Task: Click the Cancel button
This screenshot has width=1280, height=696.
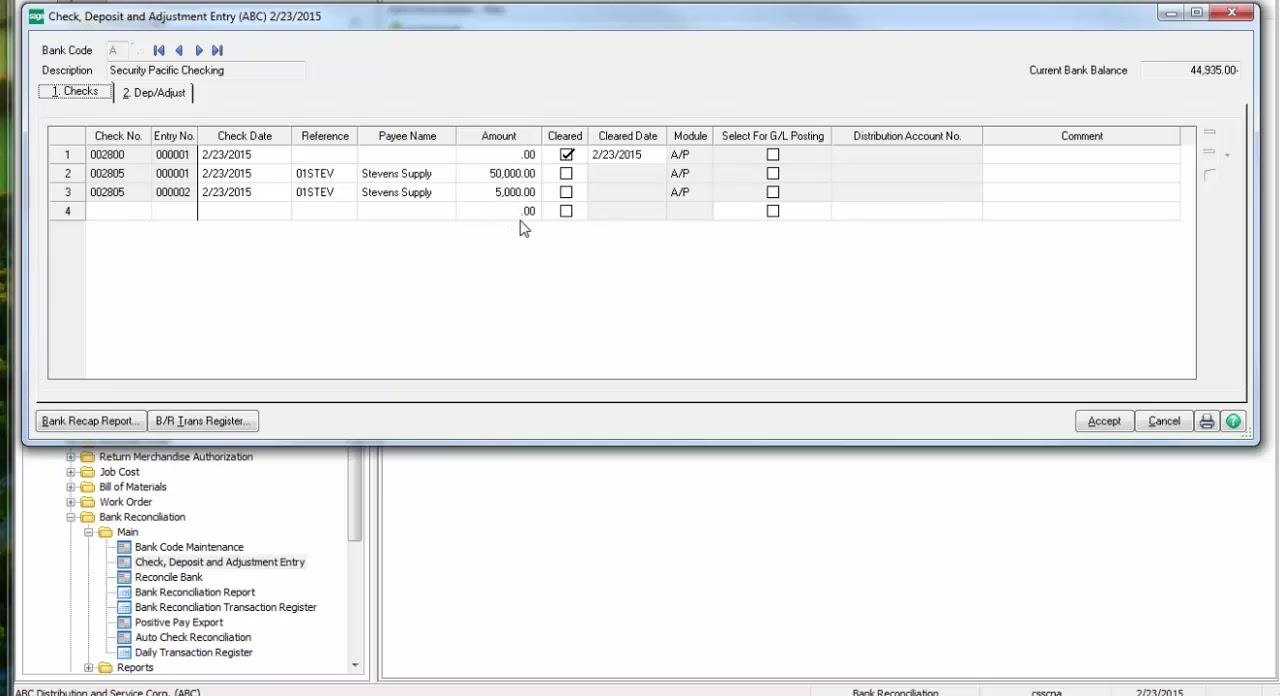Action: click(x=1164, y=421)
